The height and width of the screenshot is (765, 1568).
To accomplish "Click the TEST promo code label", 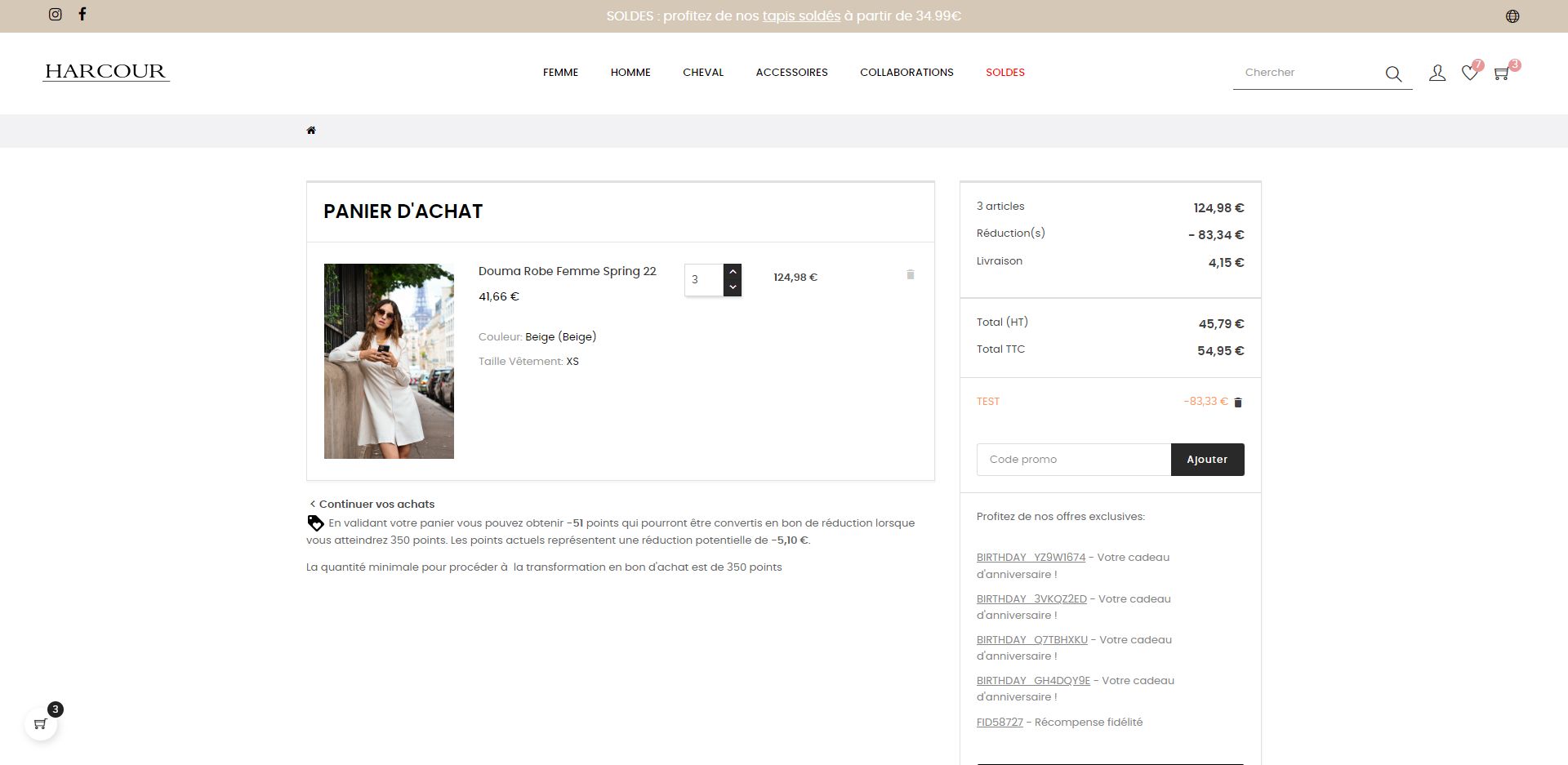I will [988, 402].
